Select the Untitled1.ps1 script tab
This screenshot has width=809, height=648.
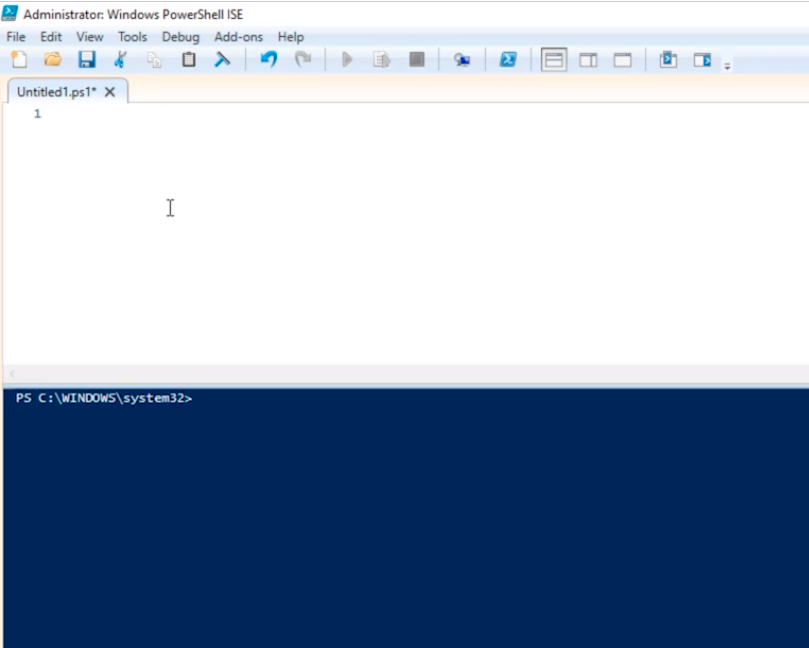(x=56, y=92)
